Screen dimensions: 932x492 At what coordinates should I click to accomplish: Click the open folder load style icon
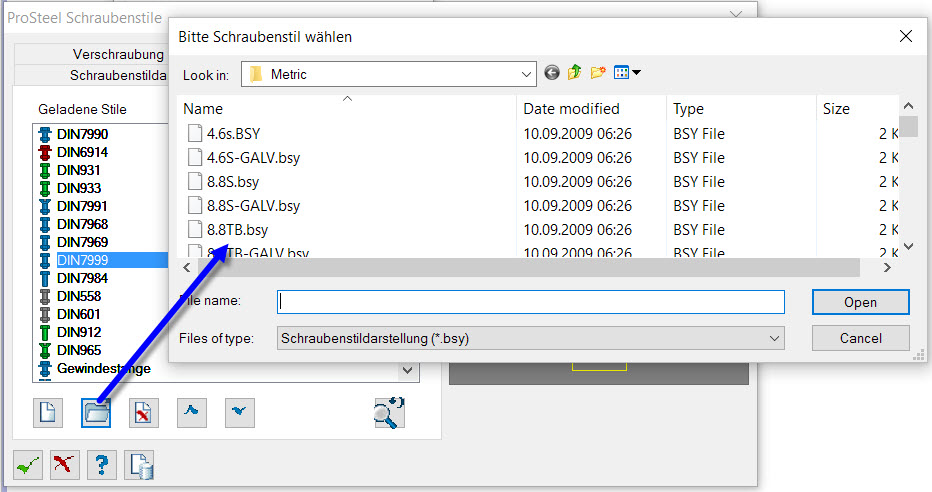pyautogui.click(x=96, y=412)
